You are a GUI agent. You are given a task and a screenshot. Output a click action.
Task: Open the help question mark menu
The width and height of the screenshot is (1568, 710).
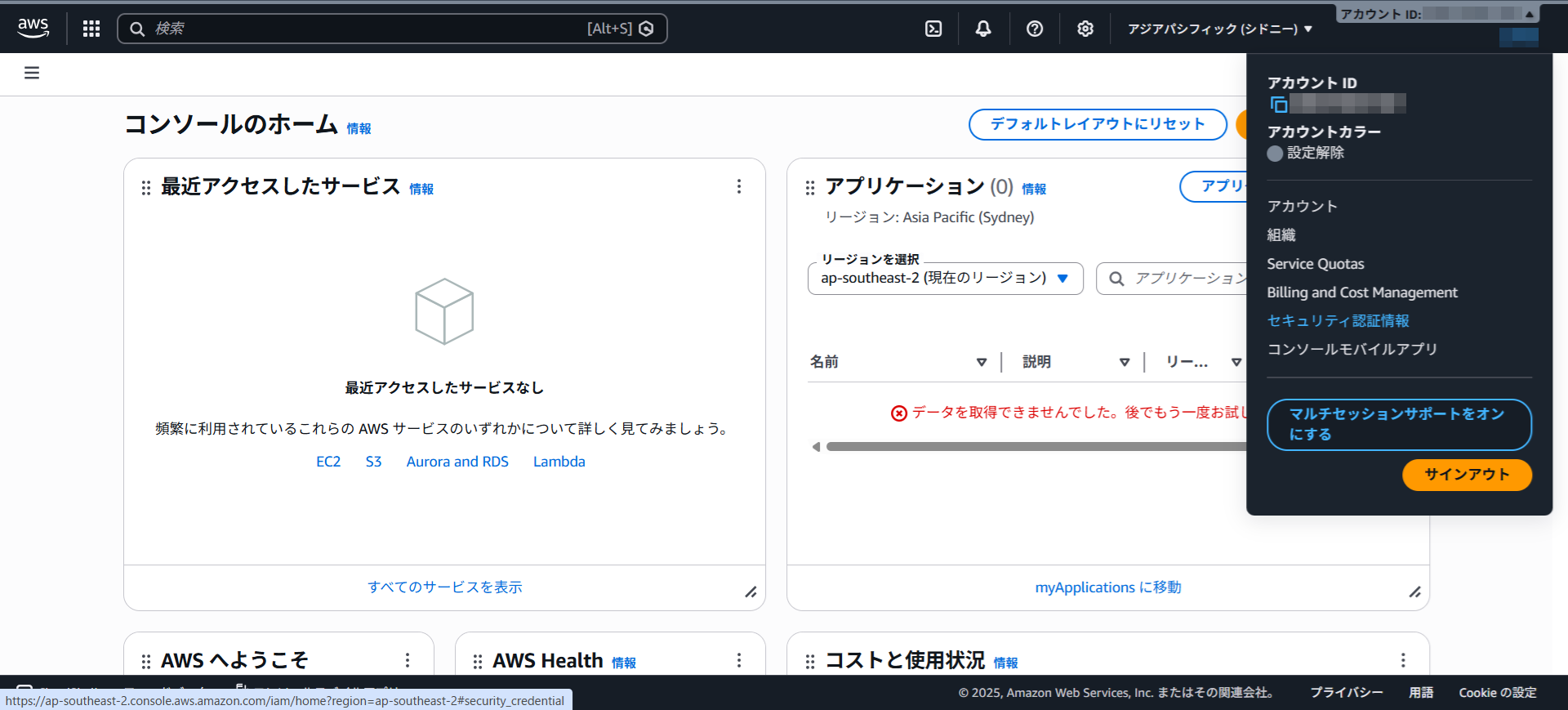coord(1035,29)
